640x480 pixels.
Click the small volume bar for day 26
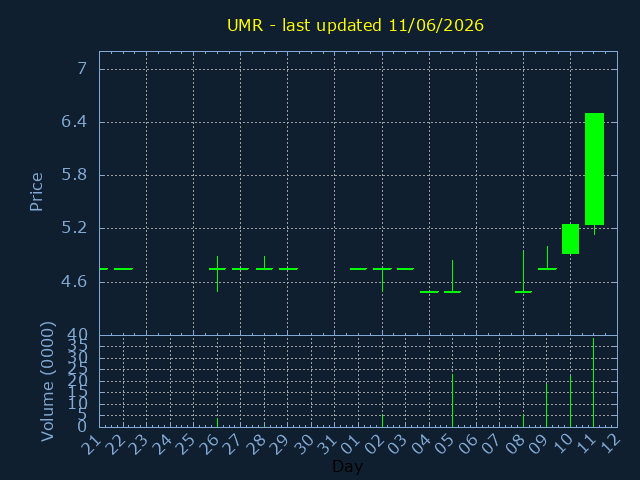click(218, 422)
